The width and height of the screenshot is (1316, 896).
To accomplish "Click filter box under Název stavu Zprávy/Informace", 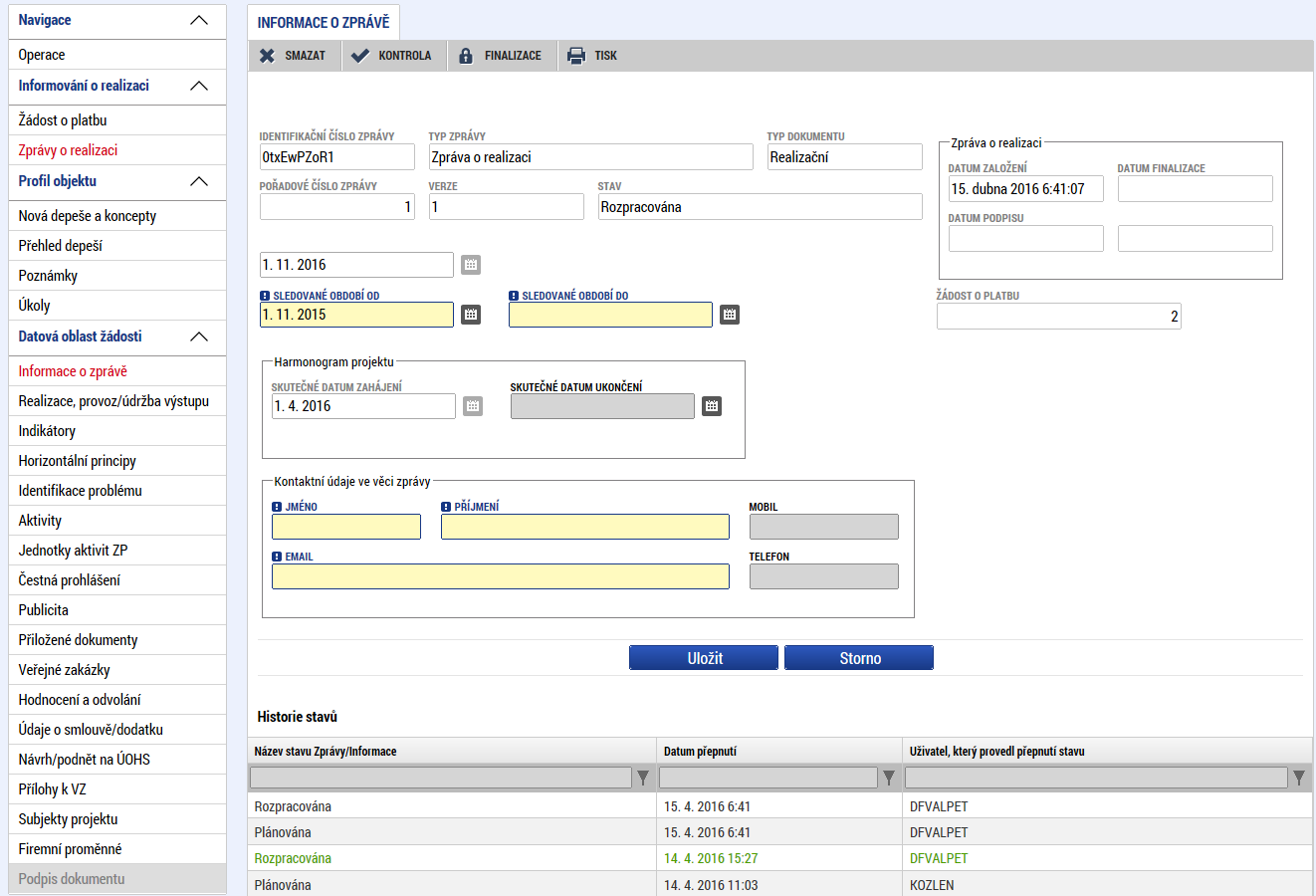I will click(441, 778).
